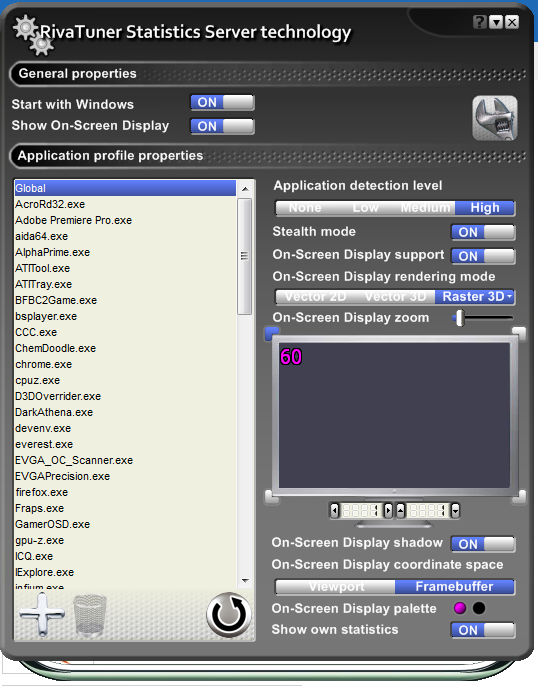The image size is (538, 687).
Task: Increase vertical OSD position with up arrow
Action: (400, 510)
